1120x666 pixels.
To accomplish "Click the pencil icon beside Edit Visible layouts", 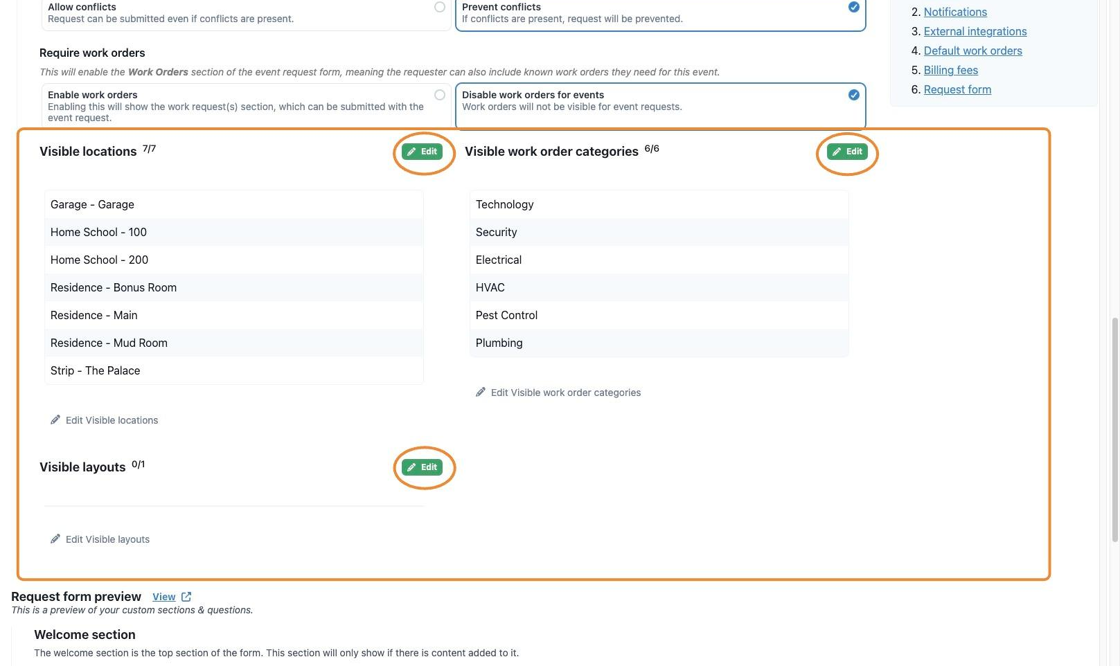I will (x=55, y=539).
